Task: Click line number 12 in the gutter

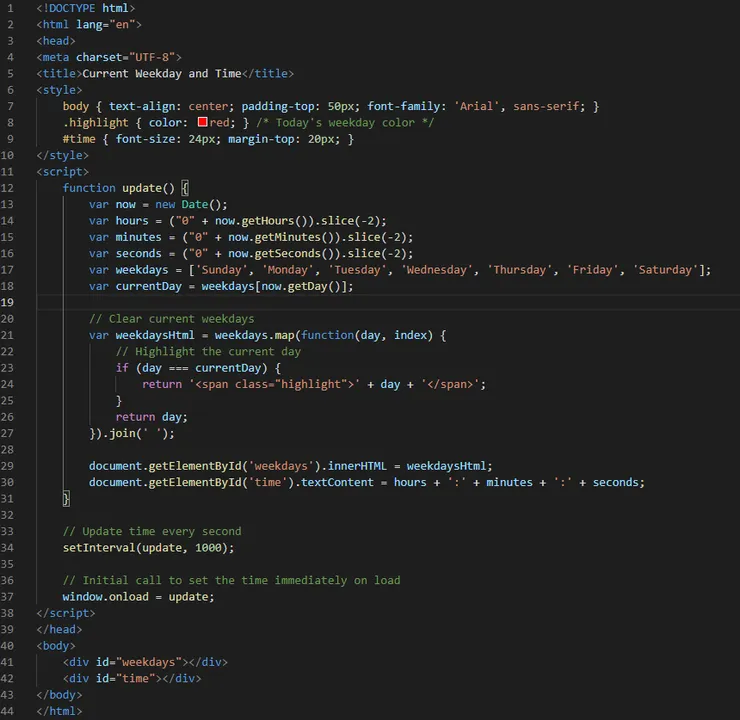Action: pos(7,188)
